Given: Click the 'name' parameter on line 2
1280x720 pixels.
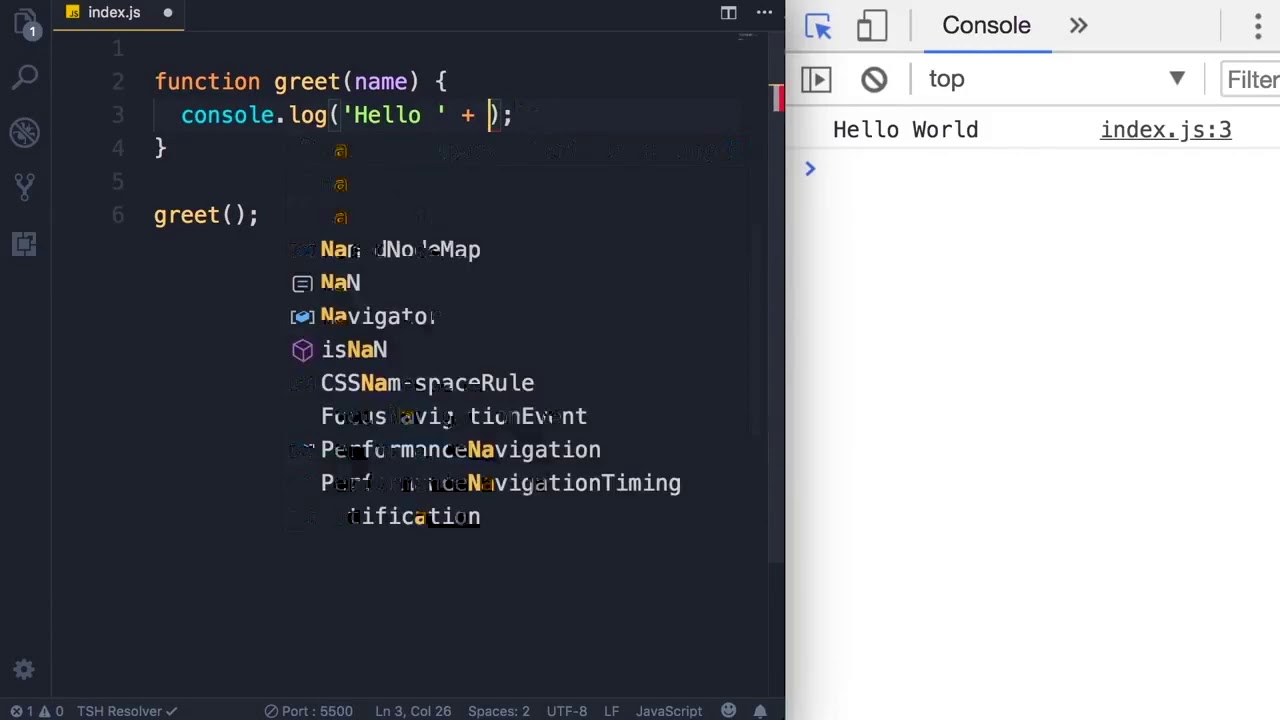Looking at the screenshot, I should (x=380, y=82).
